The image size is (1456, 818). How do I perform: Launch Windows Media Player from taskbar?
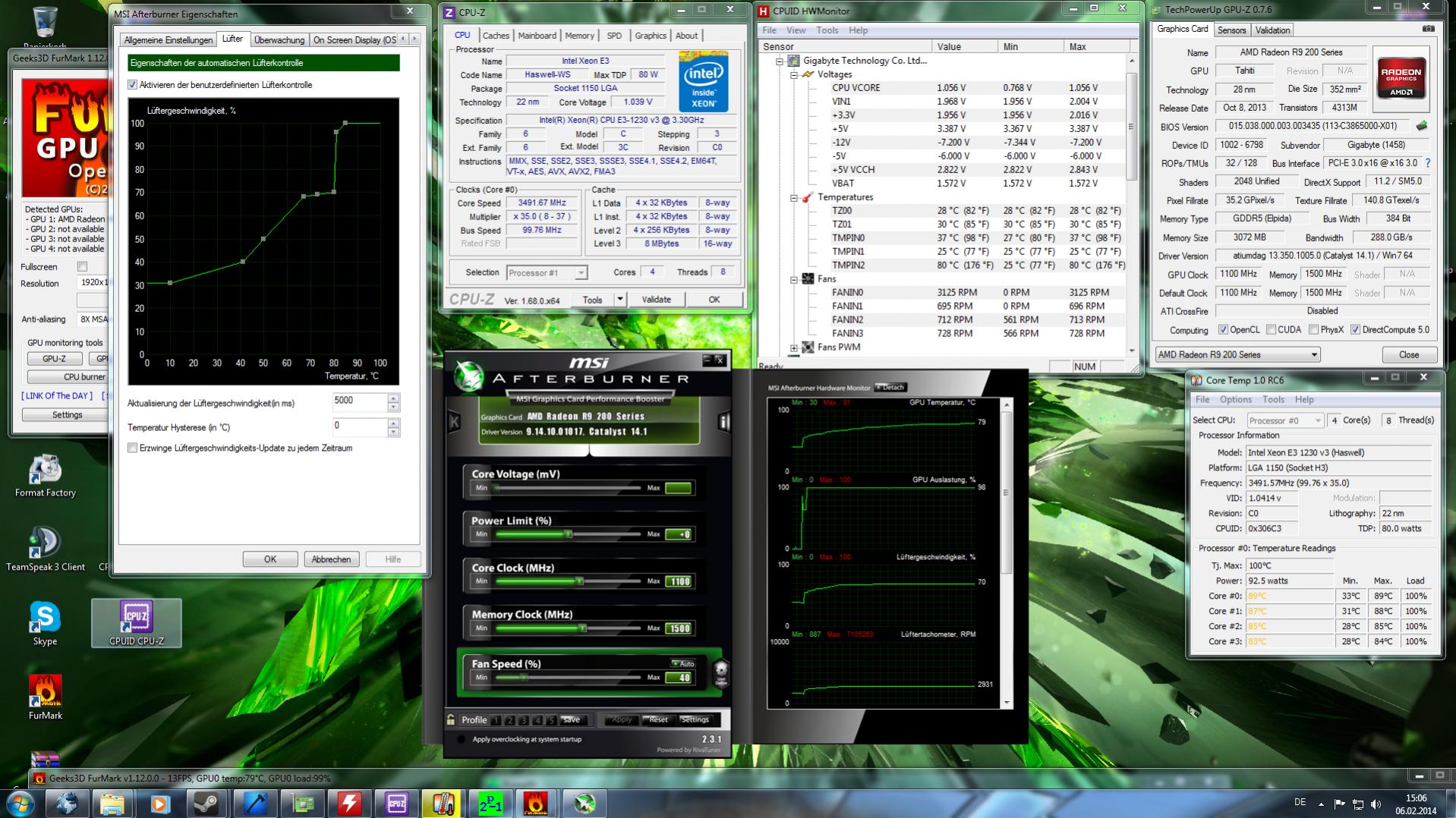point(159,803)
